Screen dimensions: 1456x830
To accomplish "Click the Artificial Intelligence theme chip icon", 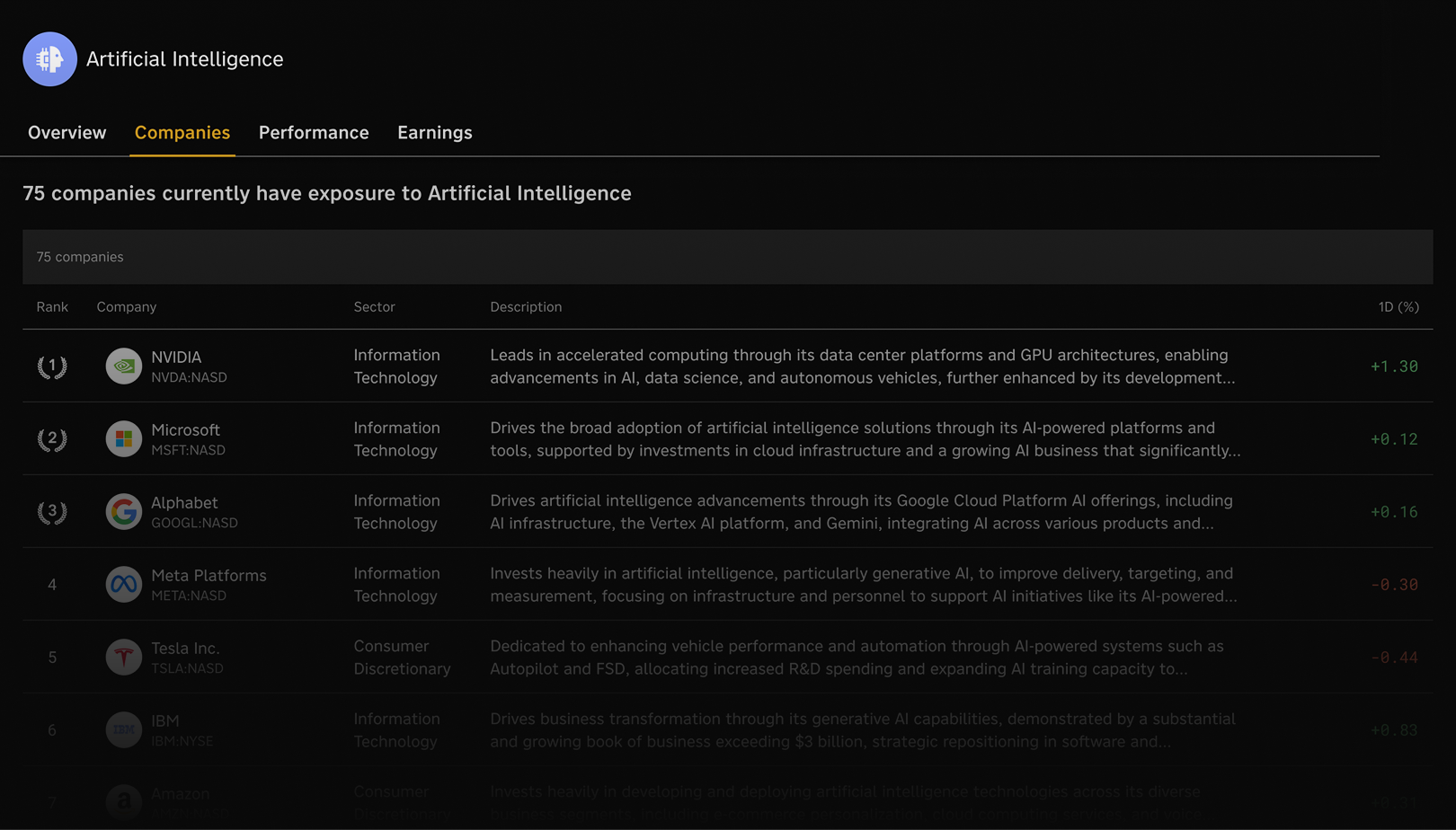I will (x=49, y=59).
